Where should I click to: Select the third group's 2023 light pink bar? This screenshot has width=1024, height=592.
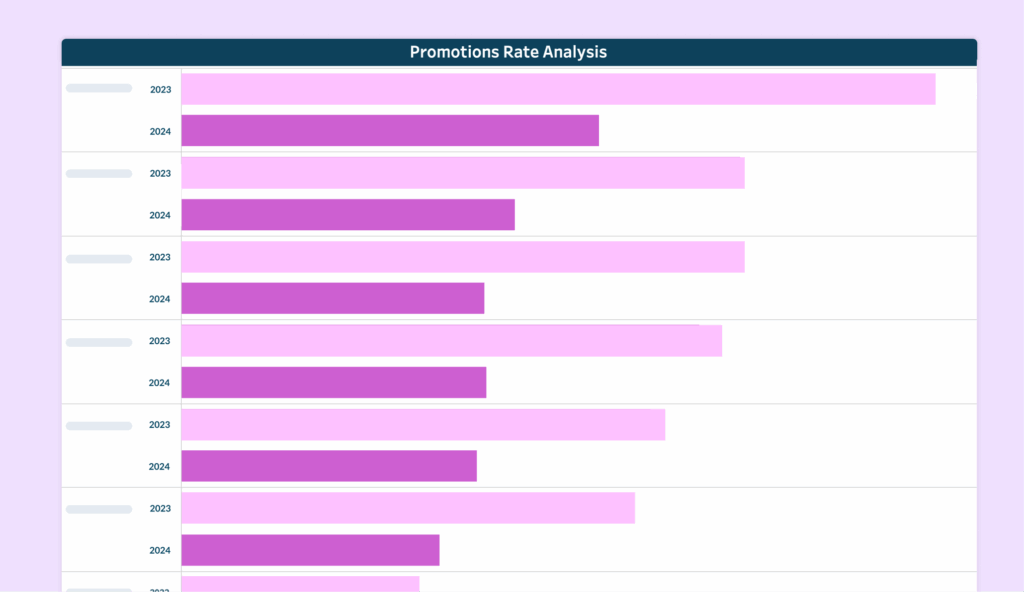click(x=463, y=257)
